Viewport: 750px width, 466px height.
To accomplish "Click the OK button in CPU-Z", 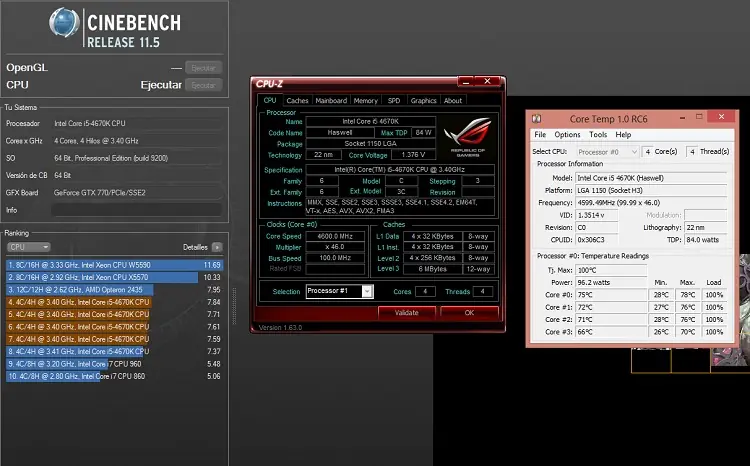I will pyautogui.click(x=469, y=312).
